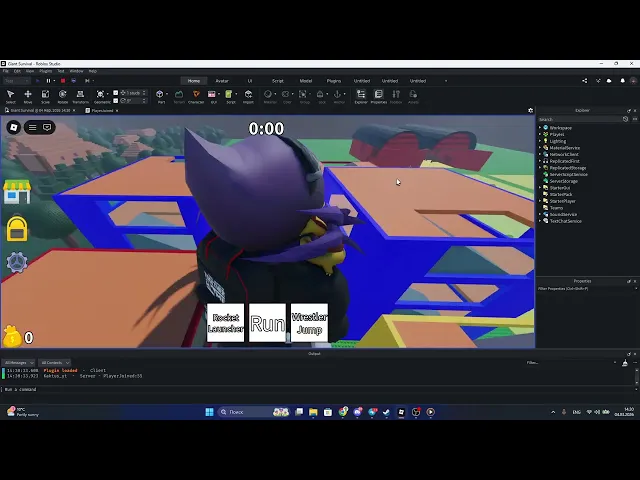Select the Move tool in the toolbar
Viewport: 640px width, 480px height.
pos(28,96)
